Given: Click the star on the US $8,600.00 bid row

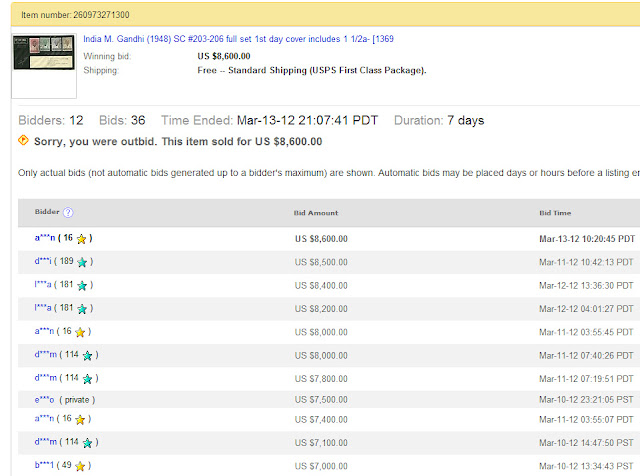Looking at the screenshot, I should pos(82,239).
